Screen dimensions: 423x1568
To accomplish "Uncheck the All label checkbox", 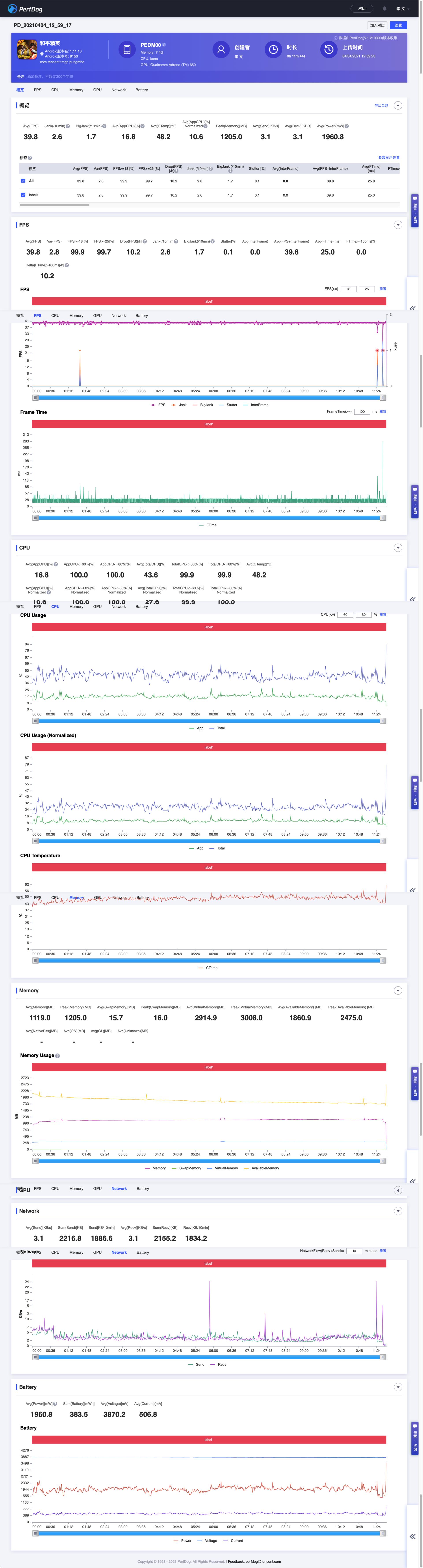I will [x=23, y=181].
